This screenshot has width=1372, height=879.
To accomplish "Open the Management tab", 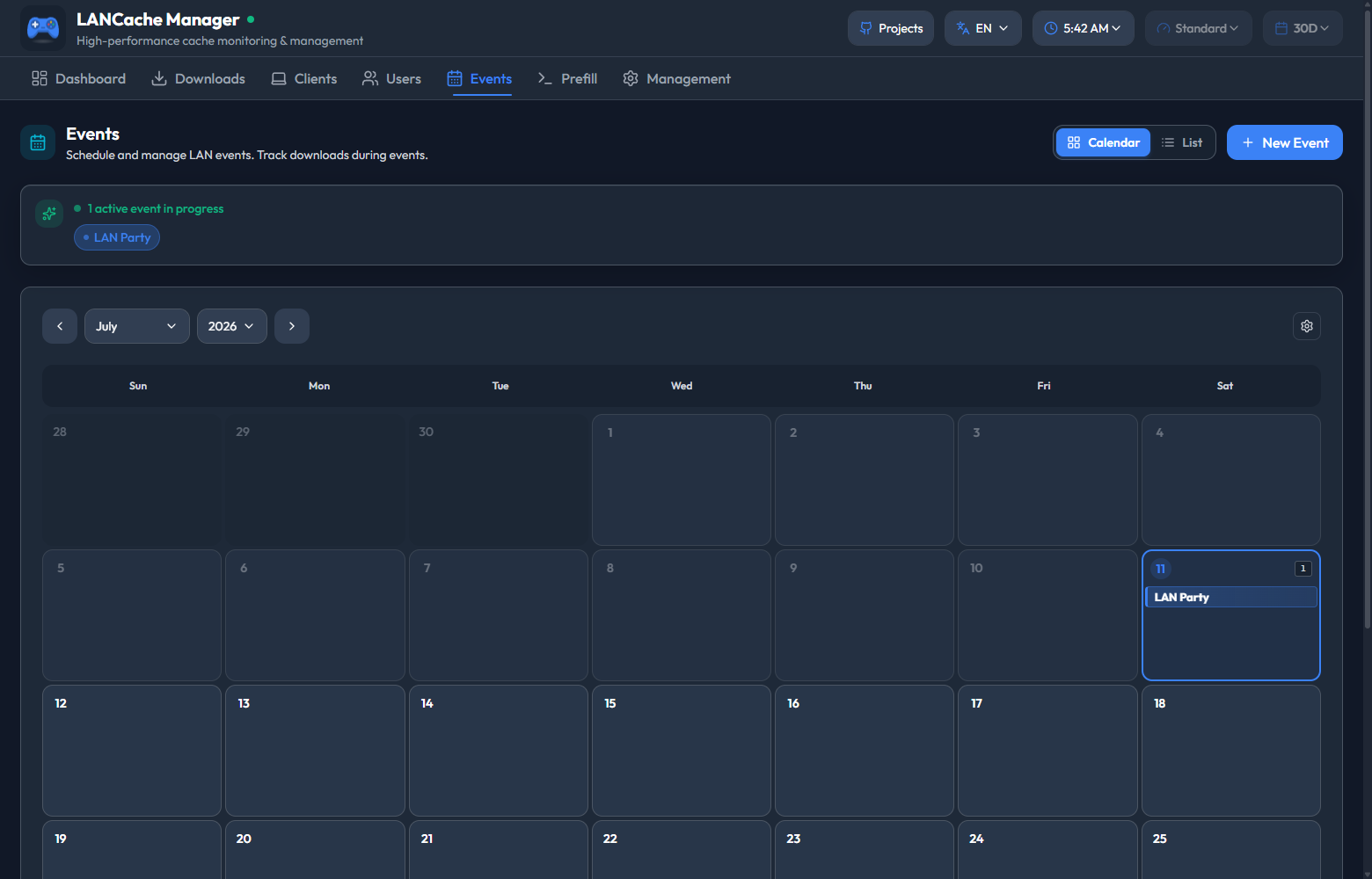I will (676, 79).
